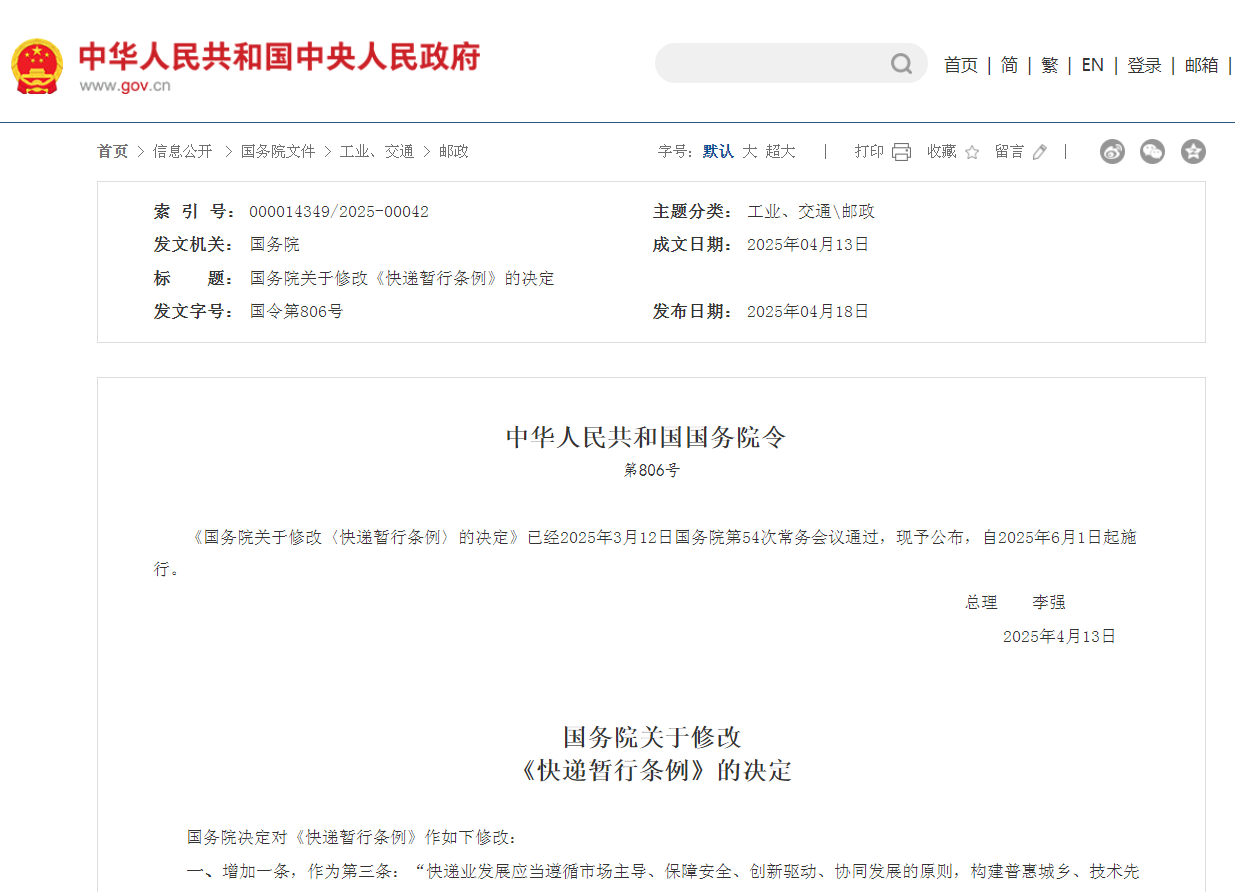Screen dimensions: 1235x892
Task: Click the QZone star share icon
Action: [1192, 152]
